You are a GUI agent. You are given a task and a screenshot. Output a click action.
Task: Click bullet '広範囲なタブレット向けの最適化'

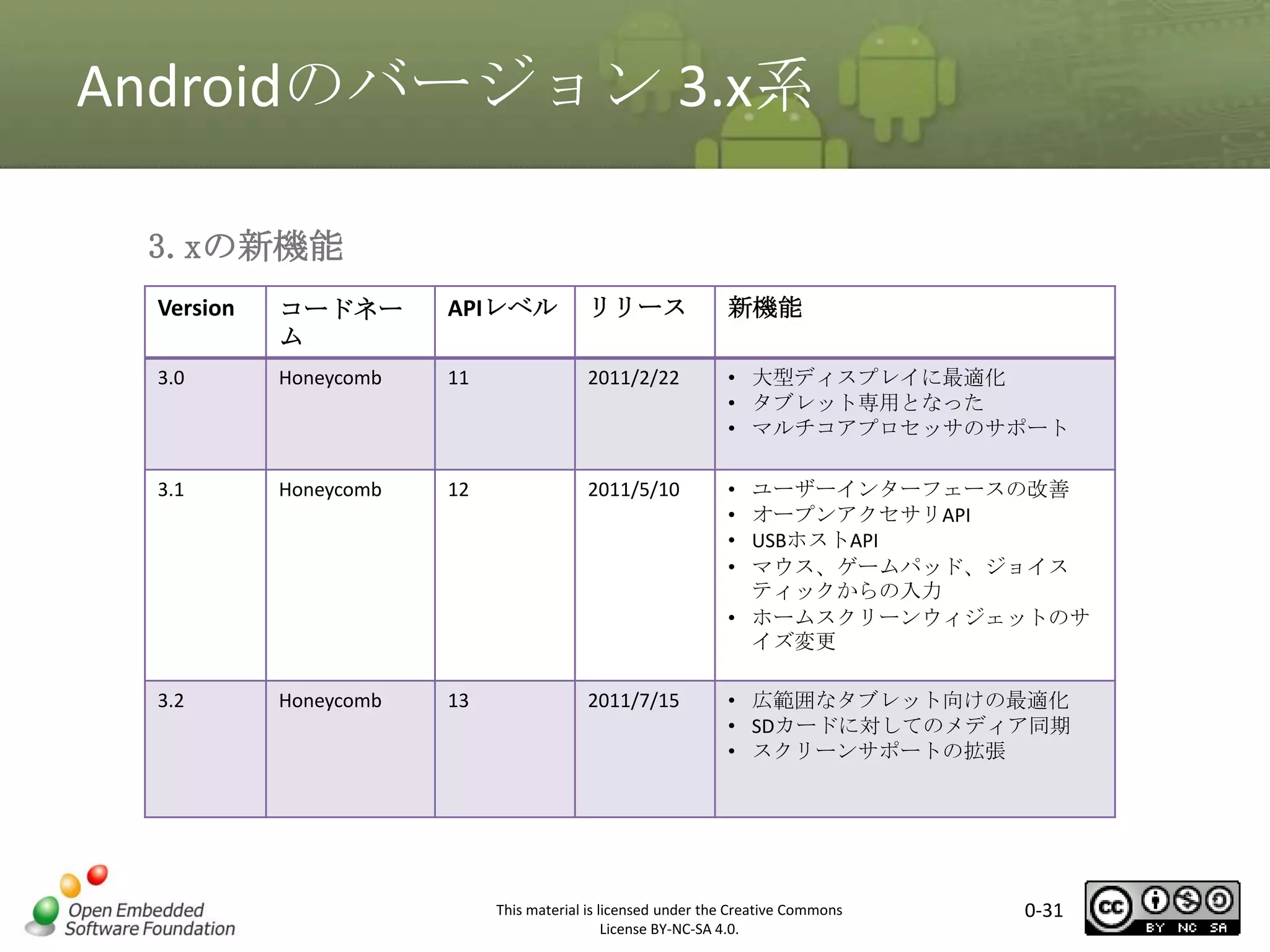(910, 700)
